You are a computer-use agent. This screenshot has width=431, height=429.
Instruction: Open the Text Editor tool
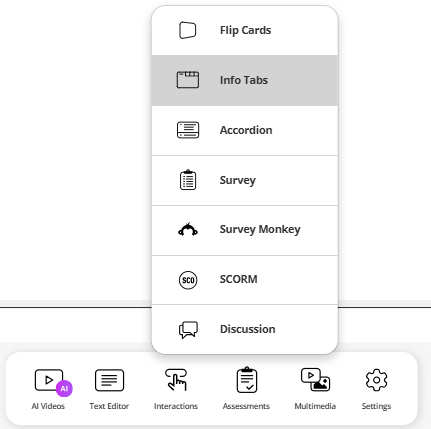[109, 389]
